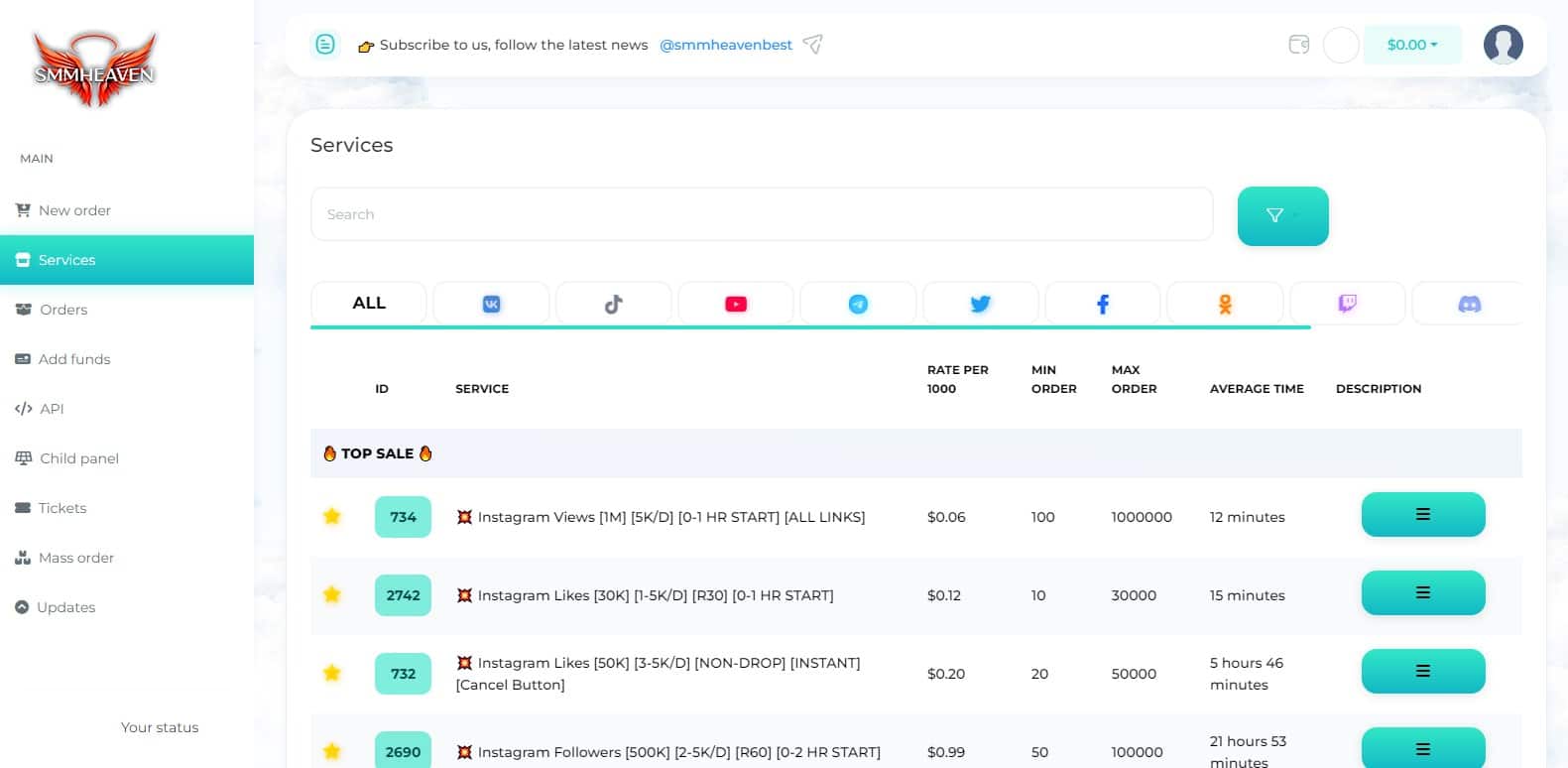Show Telegram services category

pos(858,304)
